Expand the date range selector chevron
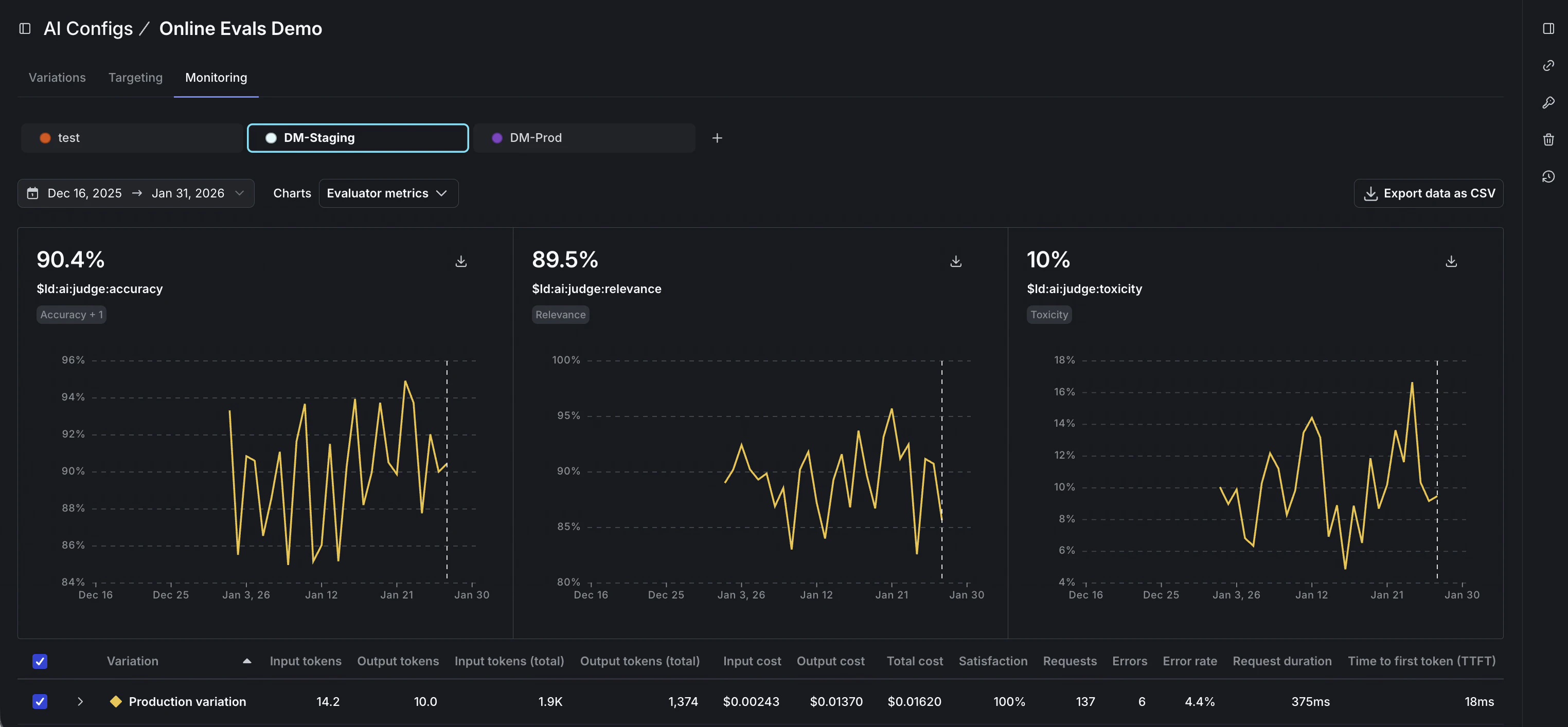Image resolution: width=1568 pixels, height=727 pixels. click(x=239, y=193)
